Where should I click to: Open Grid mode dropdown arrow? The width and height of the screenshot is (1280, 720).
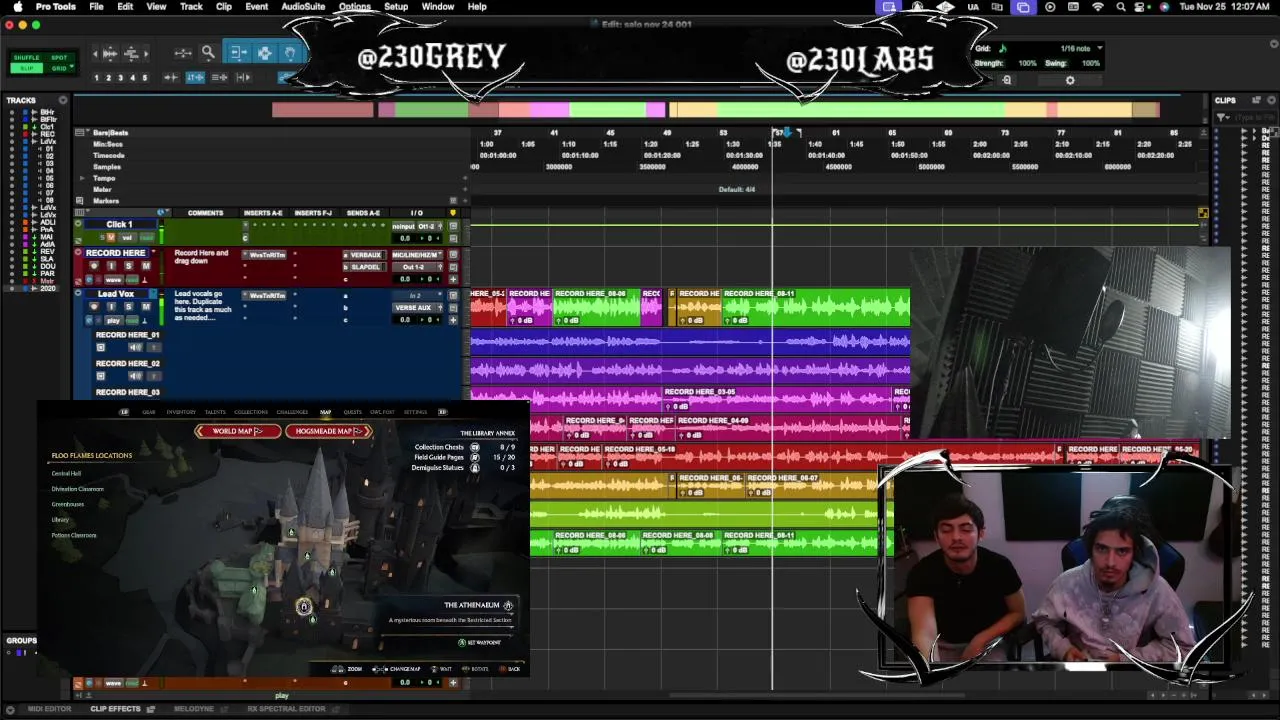pyautogui.click(x=72, y=65)
